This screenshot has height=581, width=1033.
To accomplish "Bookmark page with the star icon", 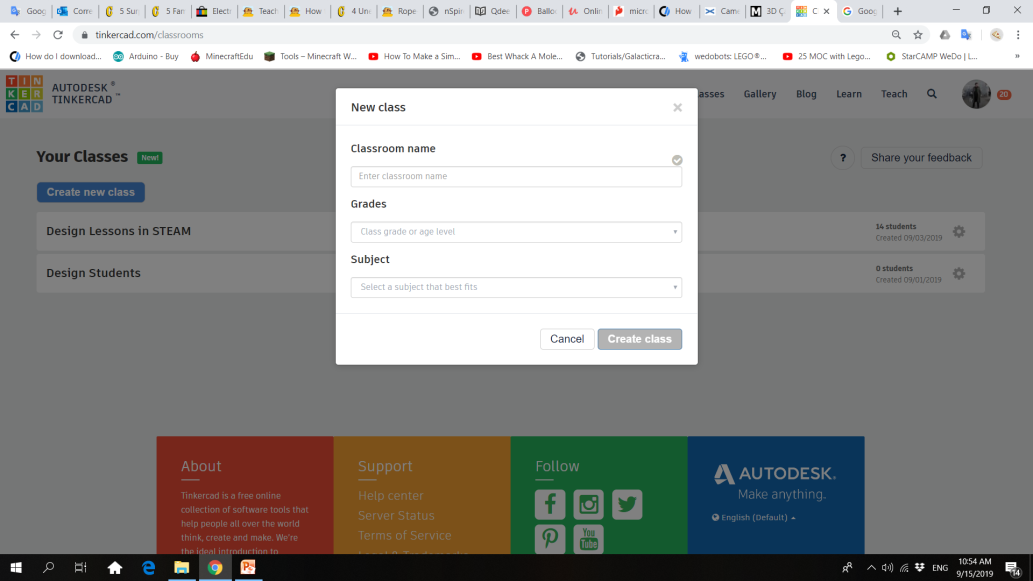I will [x=918, y=35].
